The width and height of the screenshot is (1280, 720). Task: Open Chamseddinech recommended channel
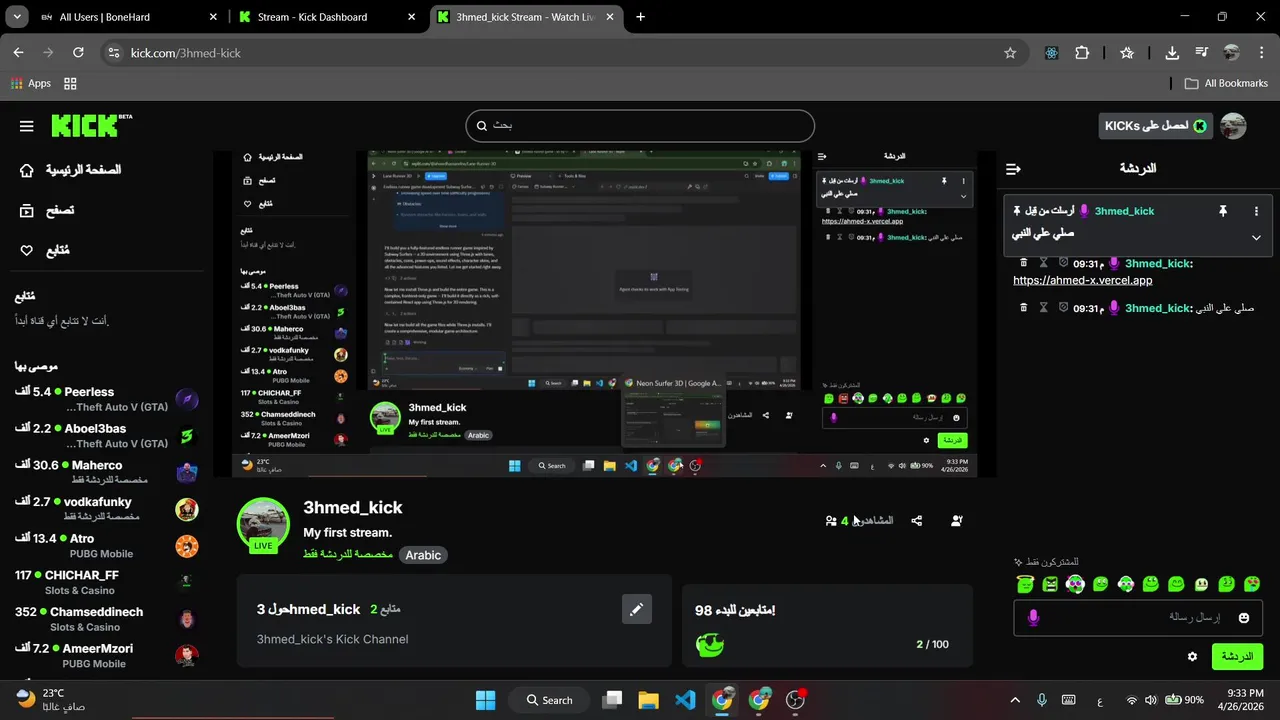(107, 619)
